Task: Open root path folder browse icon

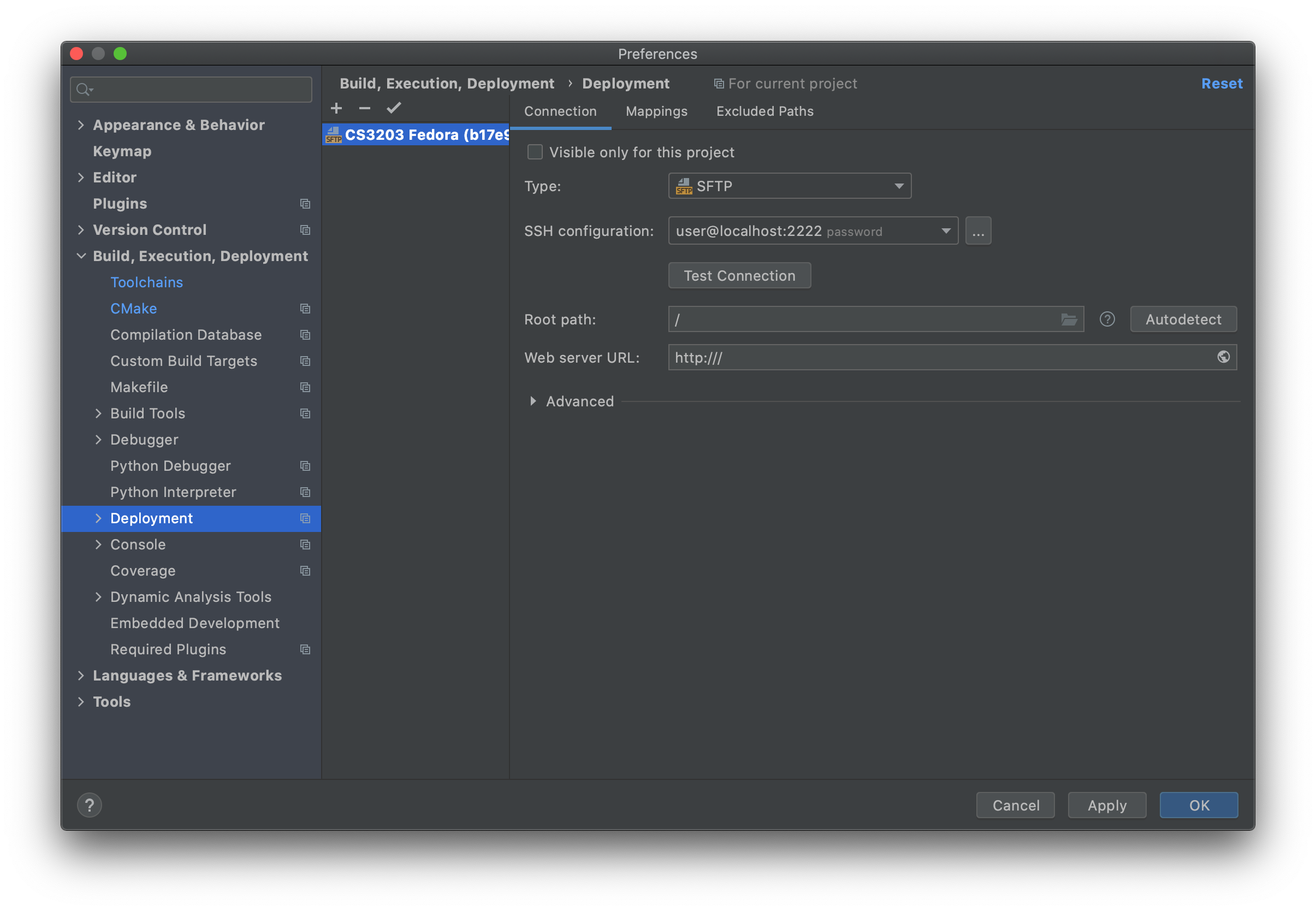Action: click(1069, 319)
